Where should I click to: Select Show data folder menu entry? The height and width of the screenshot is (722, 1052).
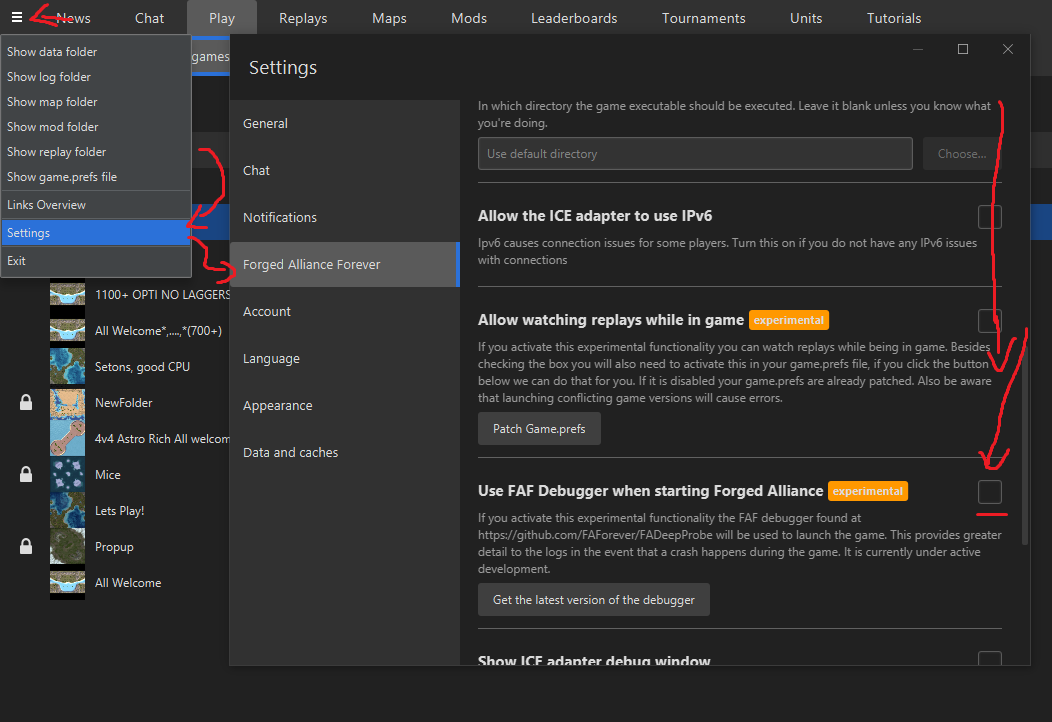pos(96,52)
